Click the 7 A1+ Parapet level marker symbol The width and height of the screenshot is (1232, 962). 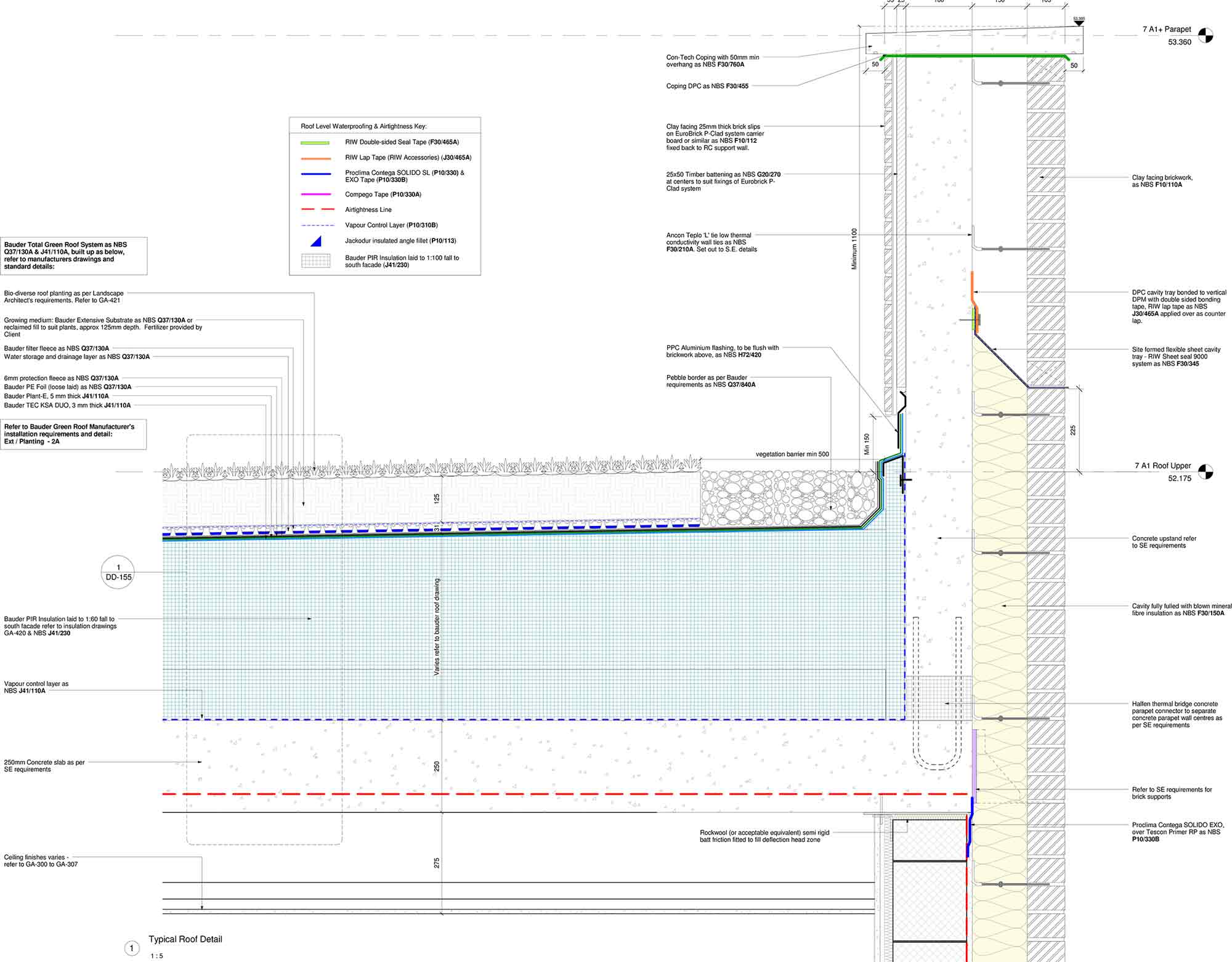click(1205, 36)
